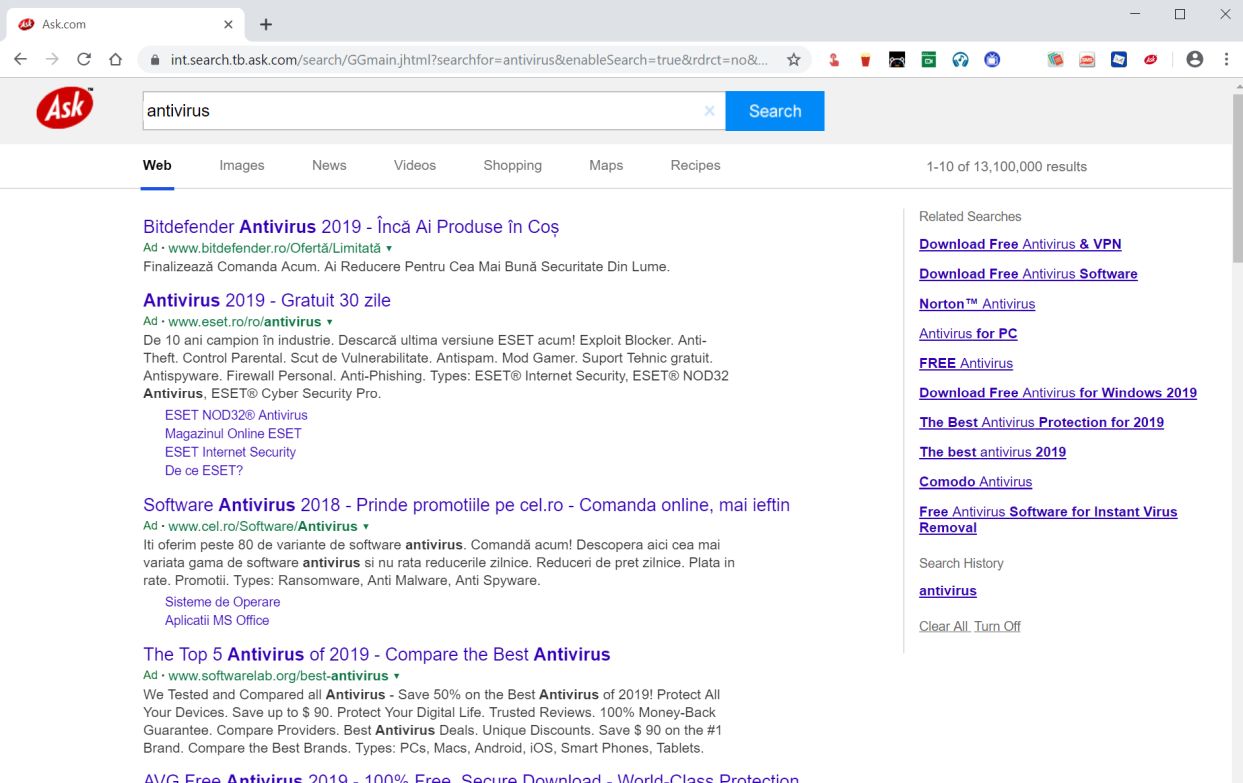Bookmark this page with the star icon
This screenshot has height=783, width=1243.
click(x=793, y=60)
